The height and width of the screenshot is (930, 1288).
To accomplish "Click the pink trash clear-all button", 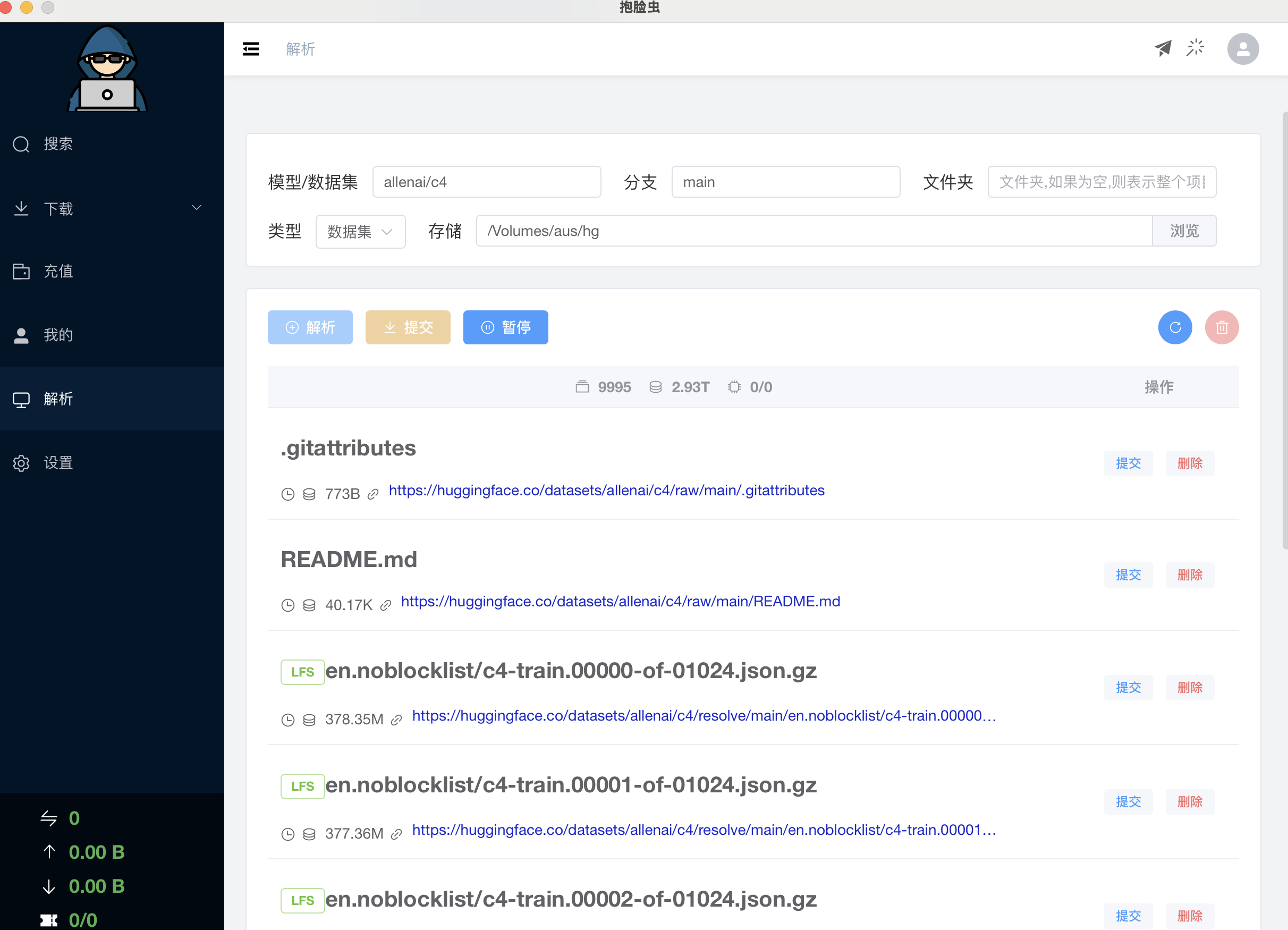I will [x=1221, y=327].
